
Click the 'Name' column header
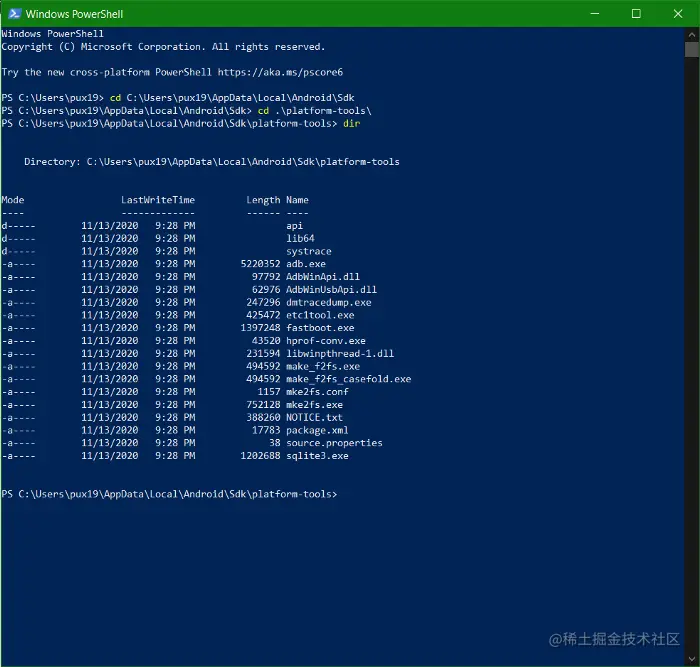pos(297,200)
